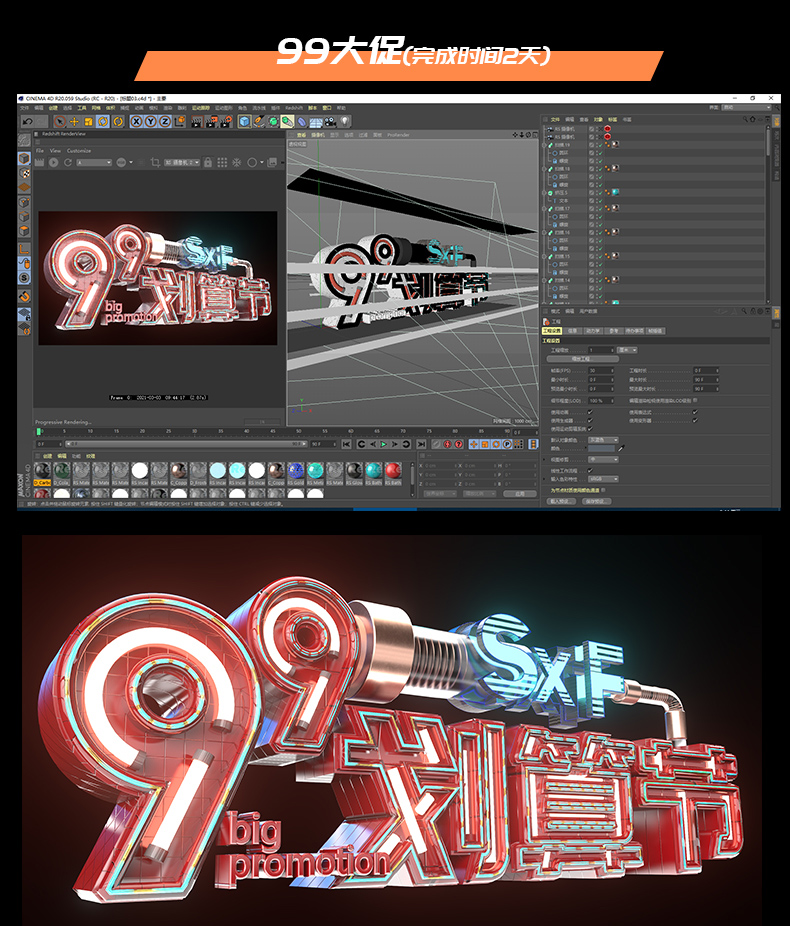Click the red record keyframe button

point(448,444)
